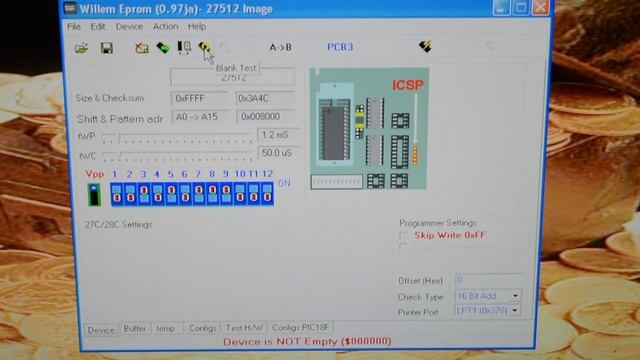Click the Size & Checksum label
This screenshot has height=360, width=640.
click(x=109, y=98)
